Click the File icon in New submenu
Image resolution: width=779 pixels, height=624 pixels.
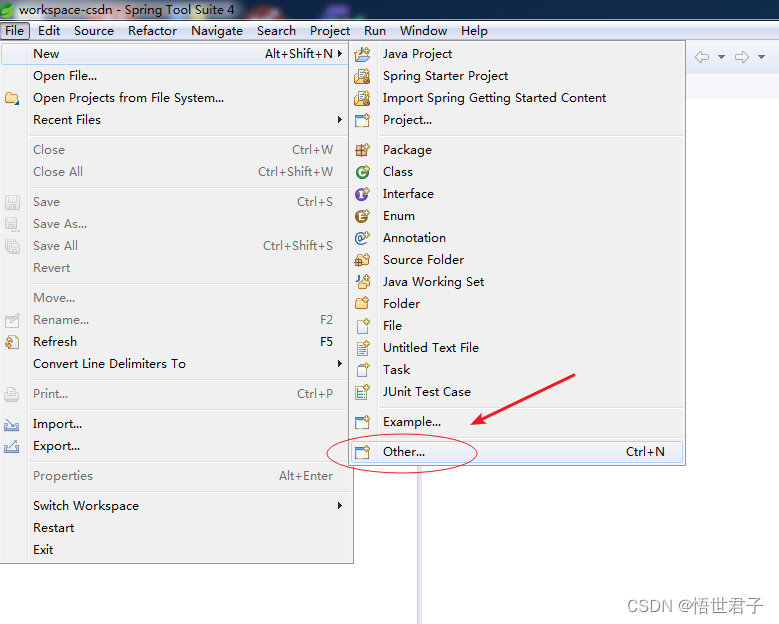click(x=363, y=326)
